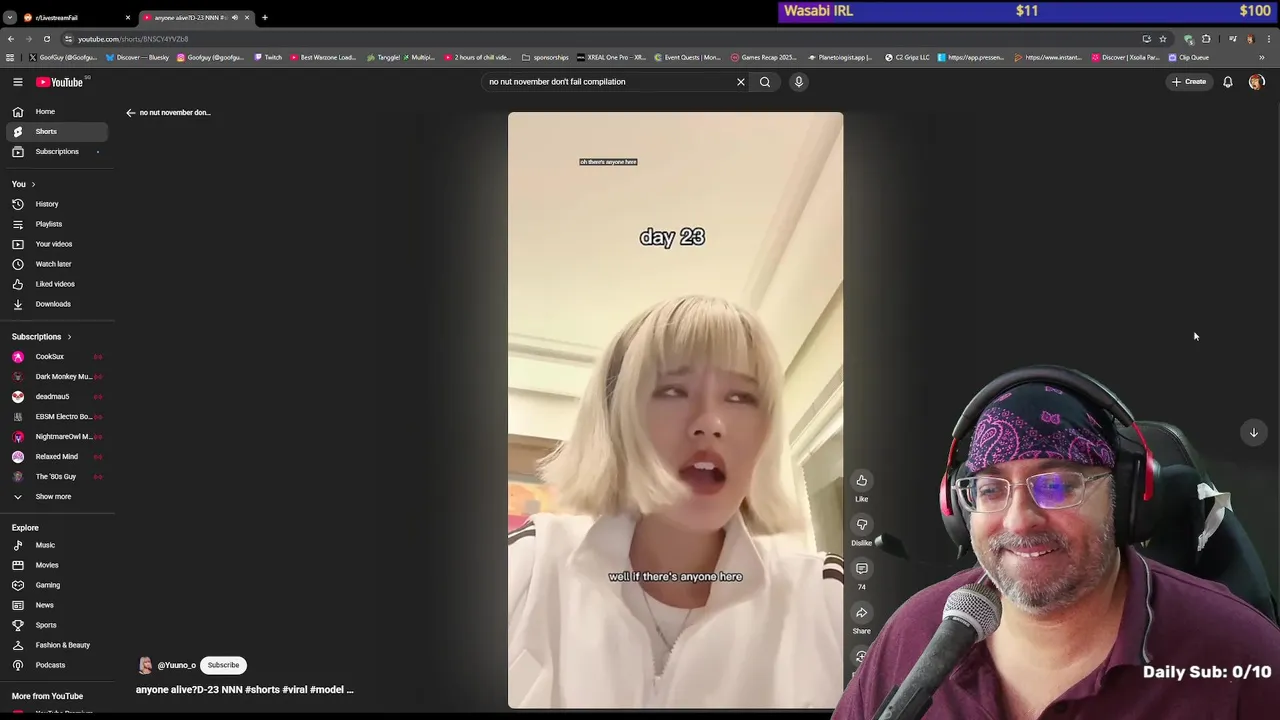The image size is (1280, 720).
Task: Like this Short
Action: [861, 481]
